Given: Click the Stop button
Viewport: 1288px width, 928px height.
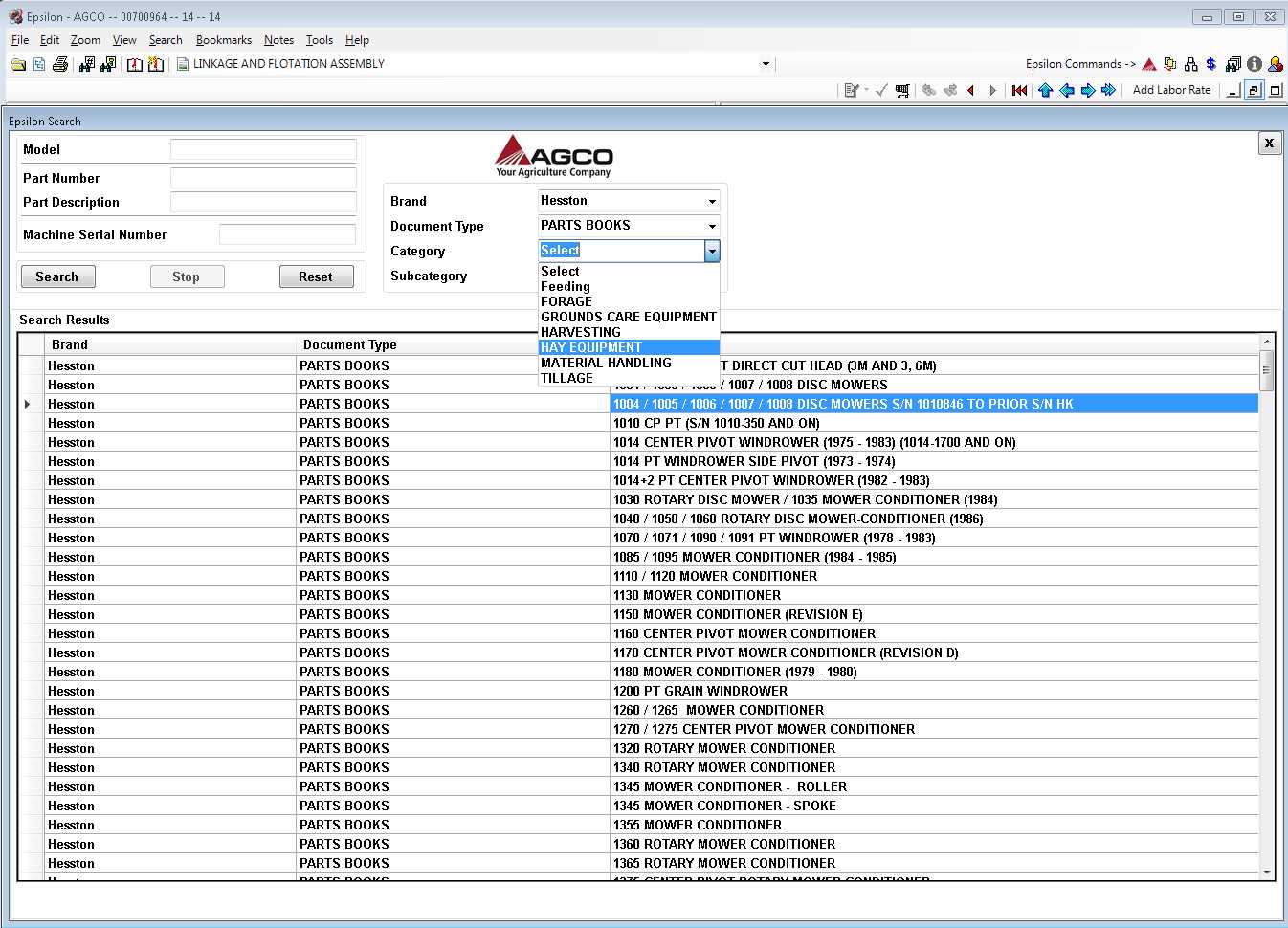Looking at the screenshot, I should 187,276.
